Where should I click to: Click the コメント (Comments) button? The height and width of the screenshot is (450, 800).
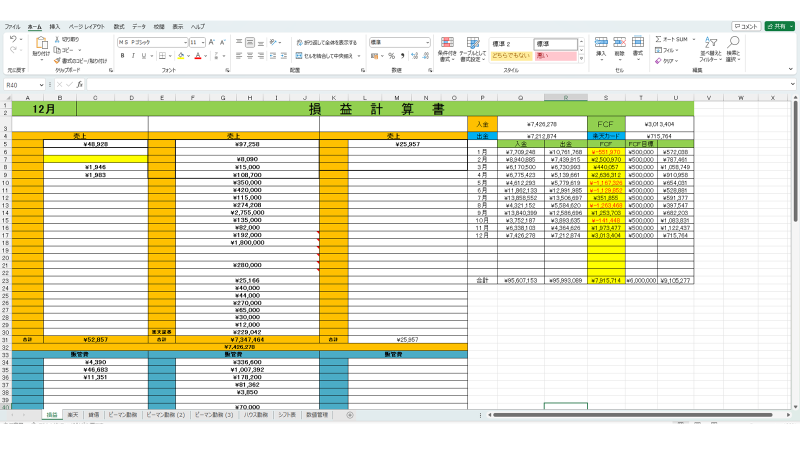pos(746,26)
